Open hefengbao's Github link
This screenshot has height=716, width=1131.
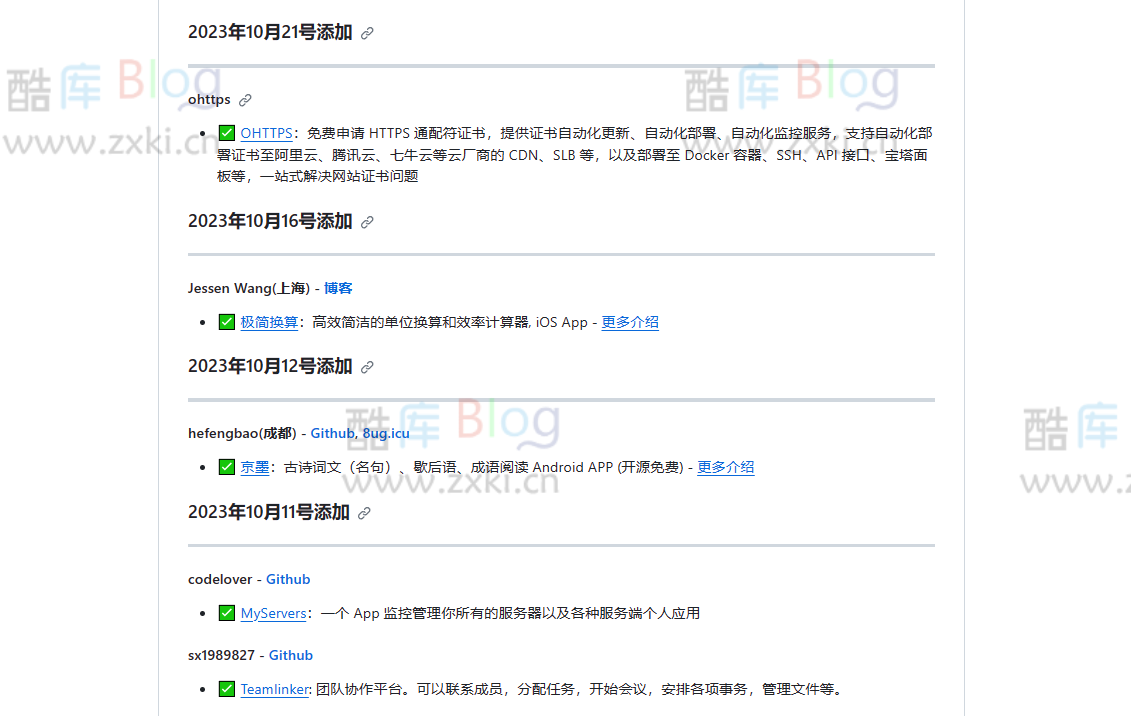(330, 433)
